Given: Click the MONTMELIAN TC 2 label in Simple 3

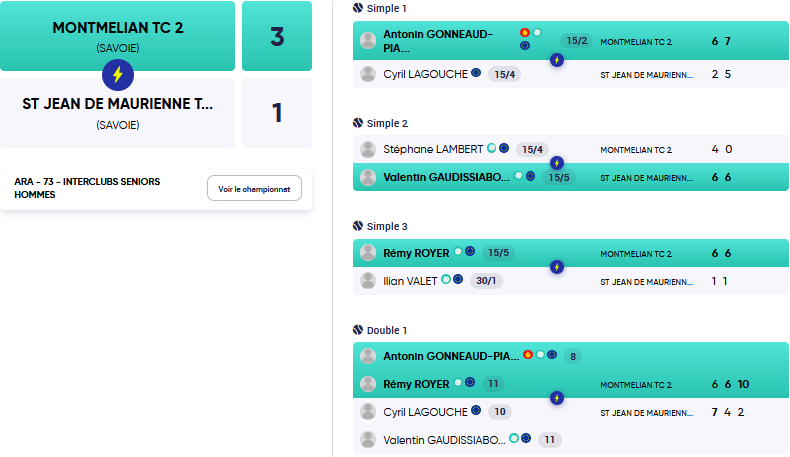Looking at the screenshot, I should (636, 254).
